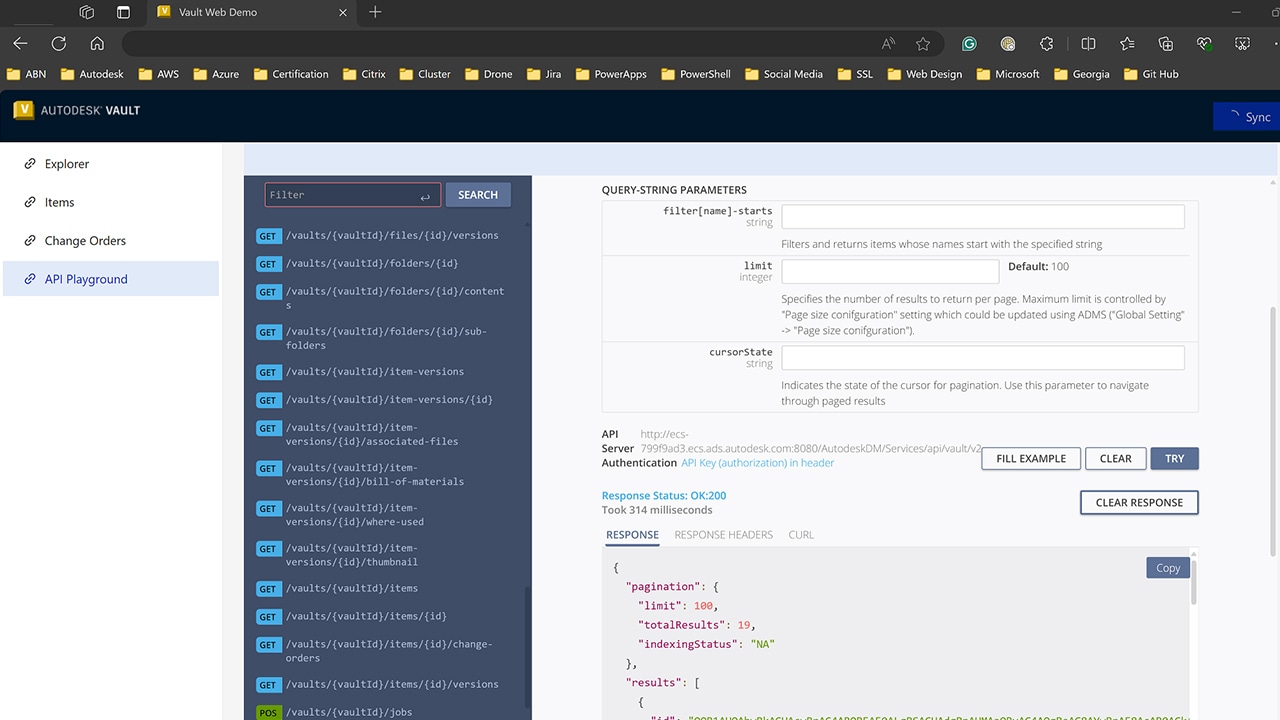Click the filter[name]-starts input field
Viewport: 1280px width, 720px height.
(982, 216)
